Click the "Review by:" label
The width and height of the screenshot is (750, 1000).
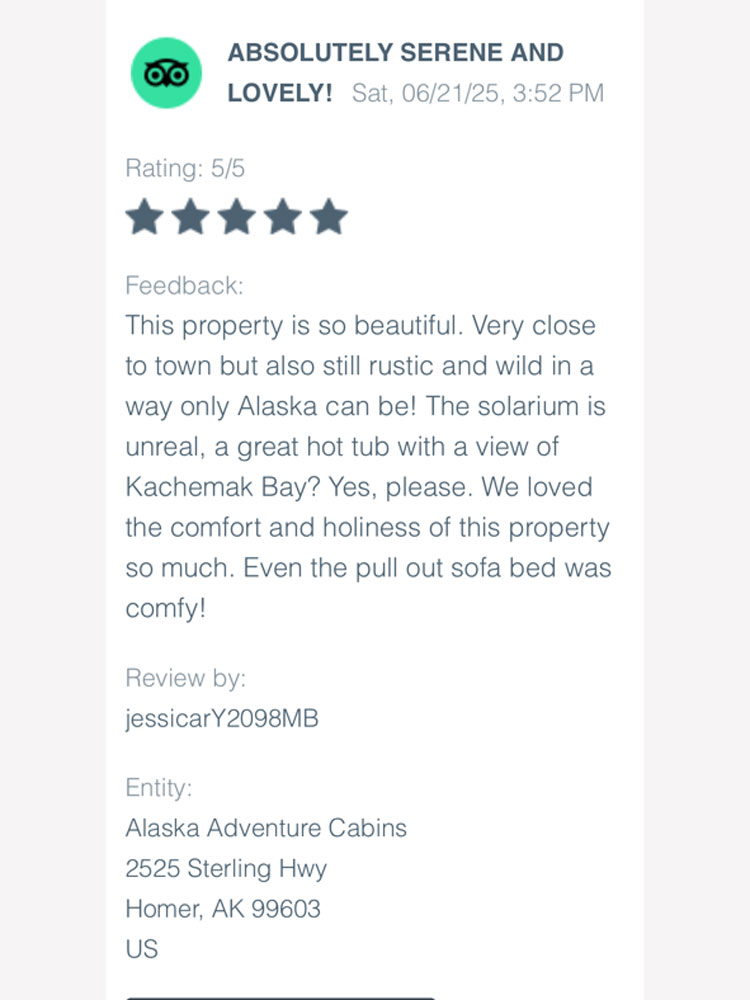(x=185, y=678)
